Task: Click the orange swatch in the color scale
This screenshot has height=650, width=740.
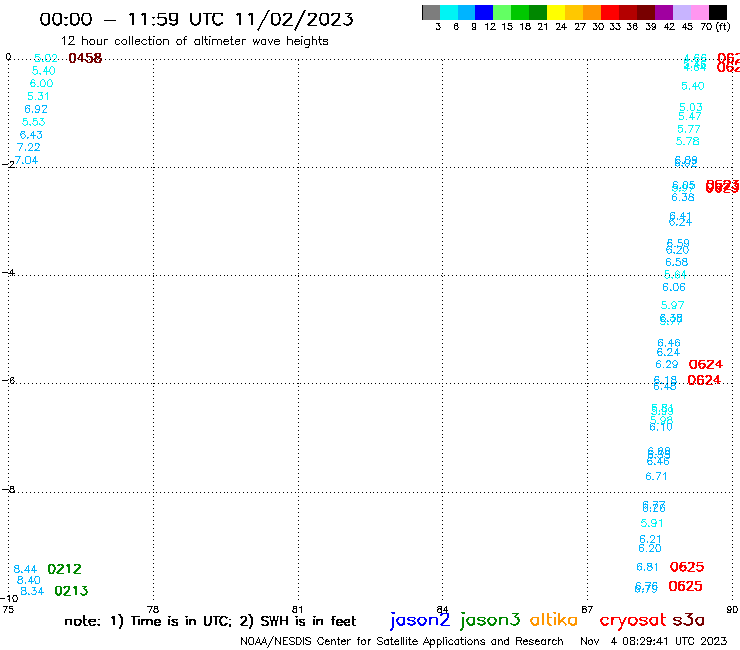Action: tap(592, 13)
